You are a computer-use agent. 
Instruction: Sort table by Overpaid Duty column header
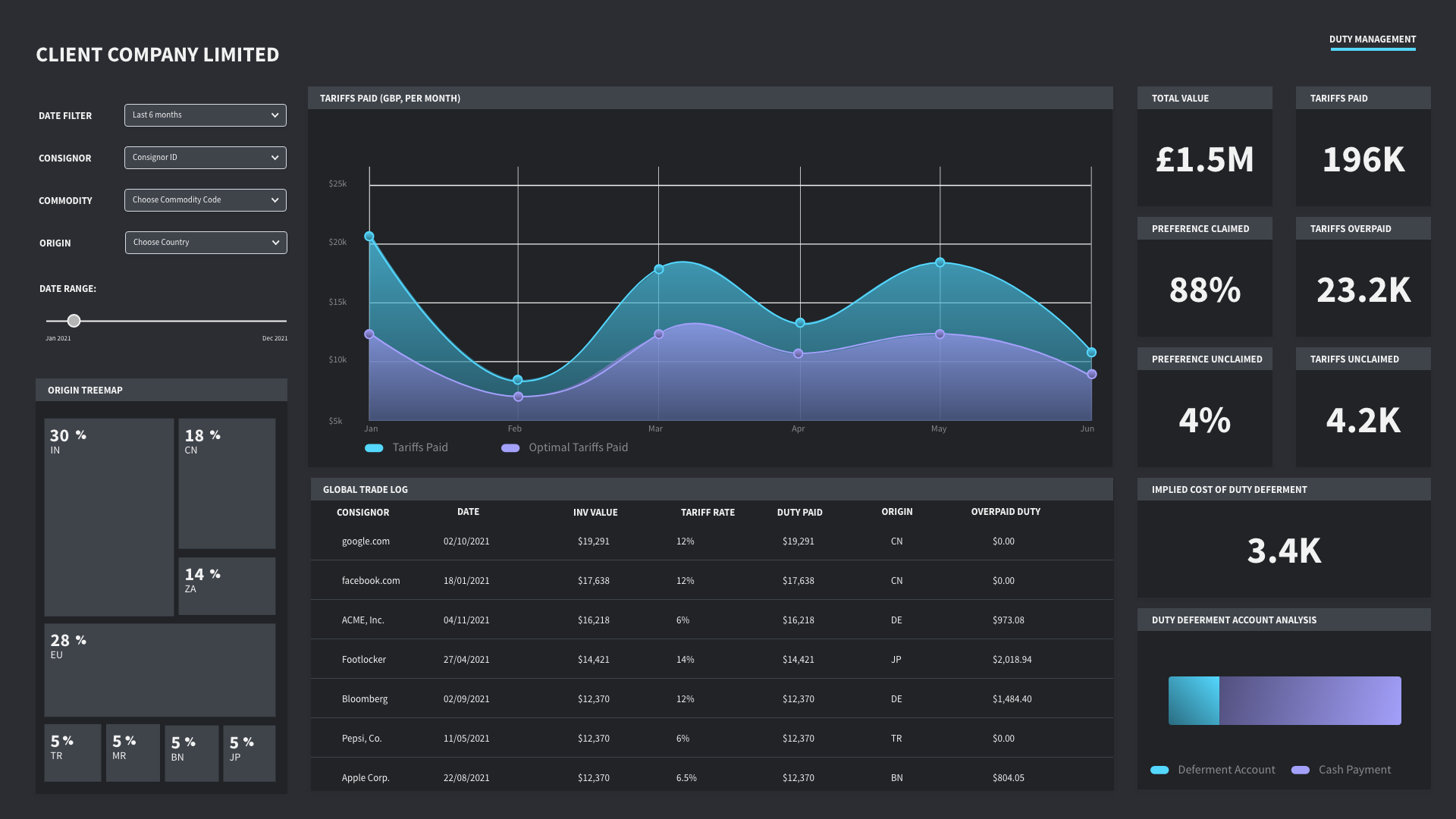click(x=1005, y=512)
